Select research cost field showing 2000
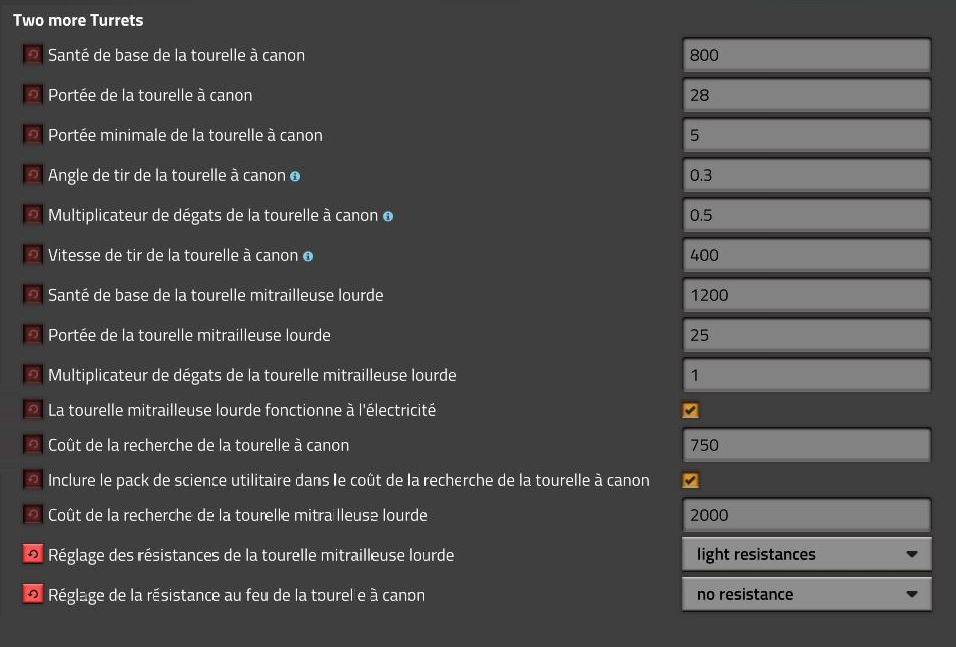Viewport: 956px width, 647px height. 806,515
